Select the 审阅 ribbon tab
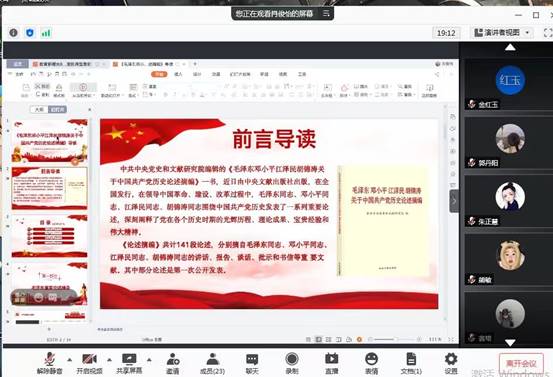553x377 pixels. click(264, 74)
